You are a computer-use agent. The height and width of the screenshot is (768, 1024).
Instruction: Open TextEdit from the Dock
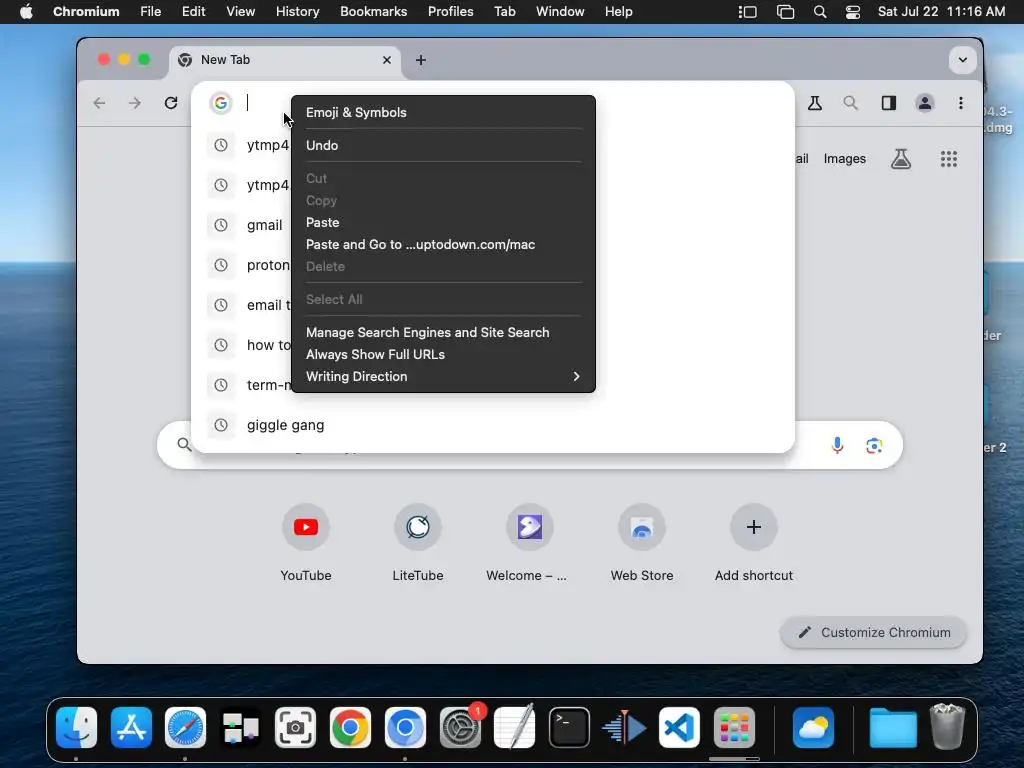coord(515,726)
